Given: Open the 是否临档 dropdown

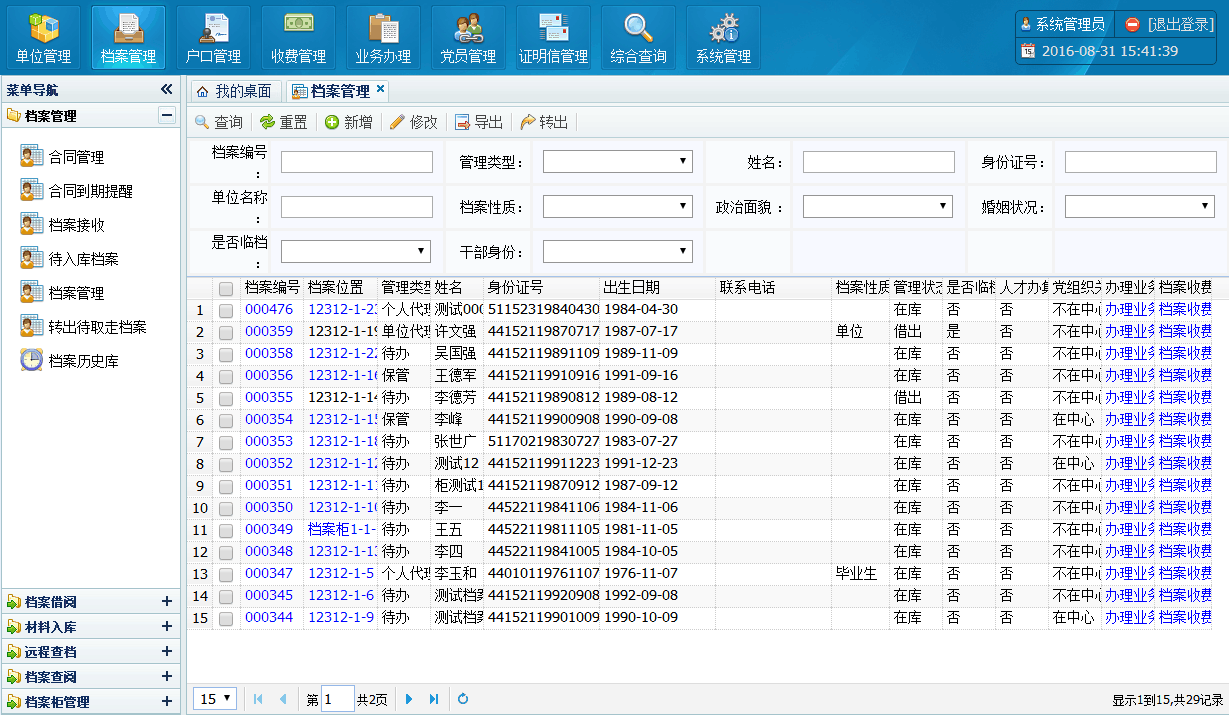Looking at the screenshot, I should [356, 250].
